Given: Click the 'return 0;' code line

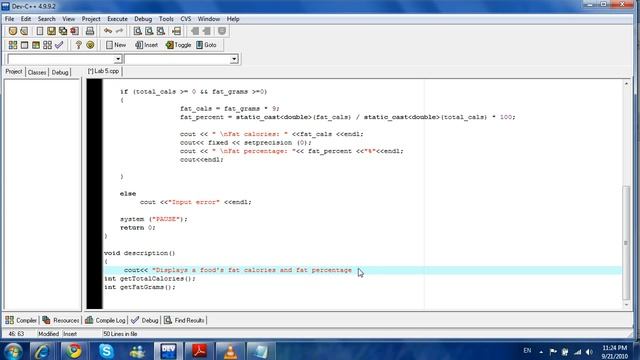Looking at the screenshot, I should pyautogui.click(x=138, y=228).
